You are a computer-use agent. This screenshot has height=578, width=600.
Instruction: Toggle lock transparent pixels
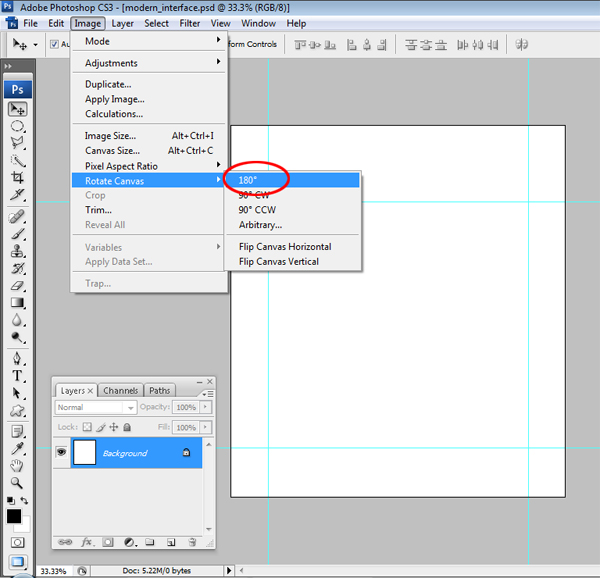click(x=87, y=427)
